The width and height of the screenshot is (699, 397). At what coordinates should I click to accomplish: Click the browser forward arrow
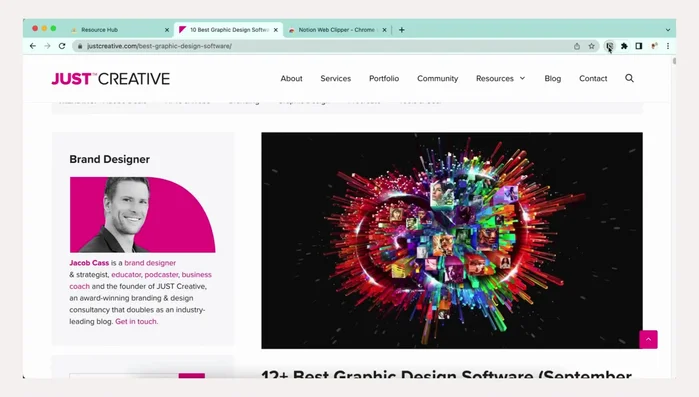[47, 46]
